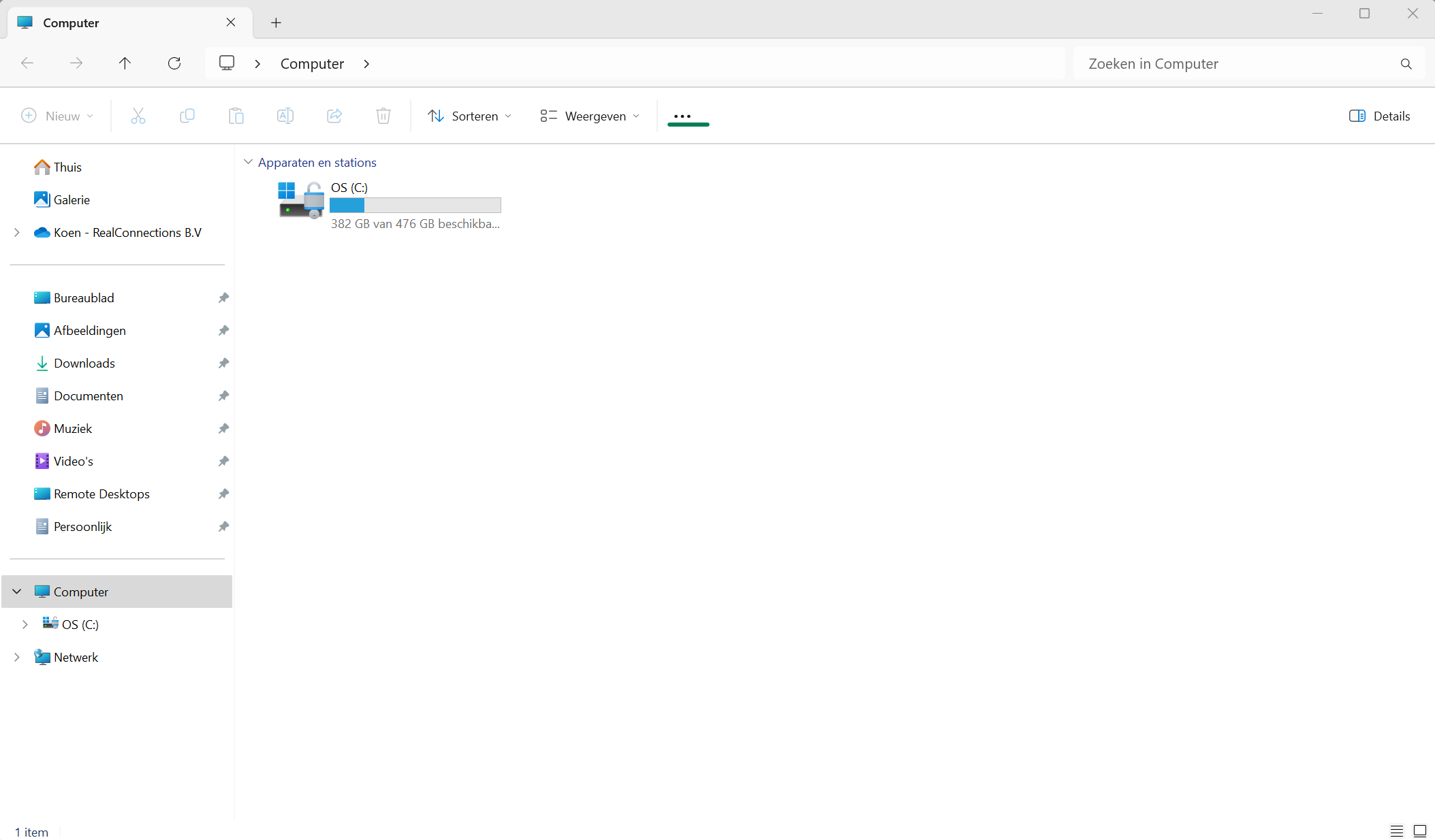This screenshot has width=1435, height=840.
Task: Expand the OS (C:) tree node
Action: point(25,624)
